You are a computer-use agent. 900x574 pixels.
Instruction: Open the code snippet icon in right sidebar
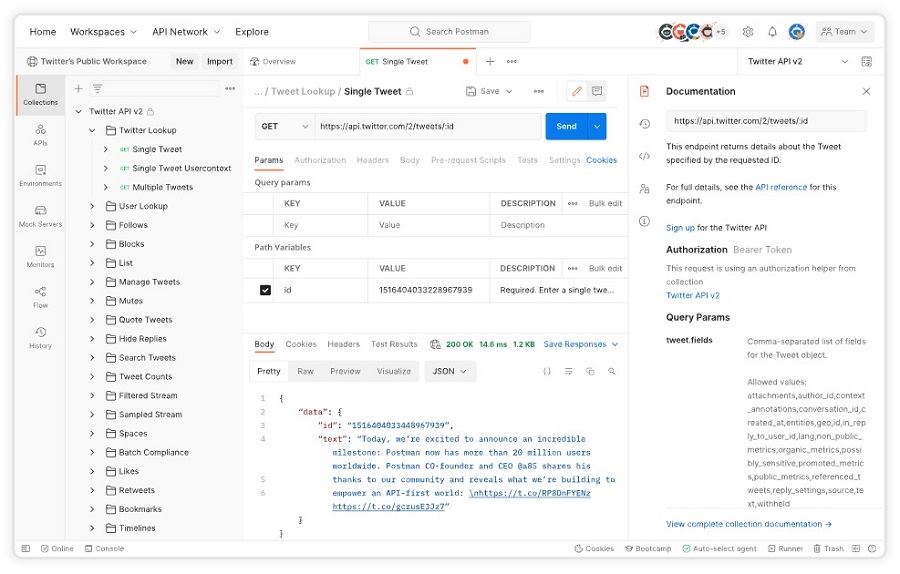[645, 156]
